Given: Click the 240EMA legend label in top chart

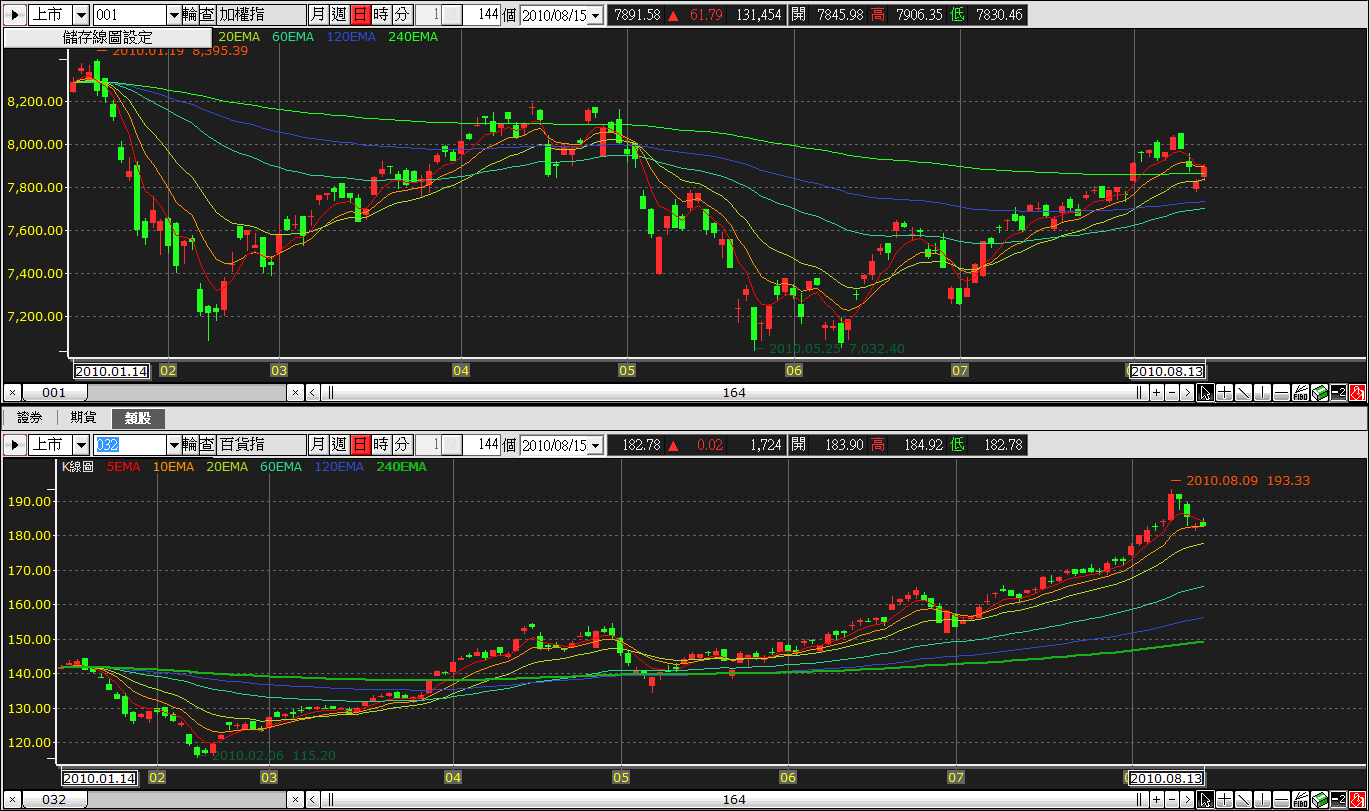Looking at the screenshot, I should tap(411, 37).
